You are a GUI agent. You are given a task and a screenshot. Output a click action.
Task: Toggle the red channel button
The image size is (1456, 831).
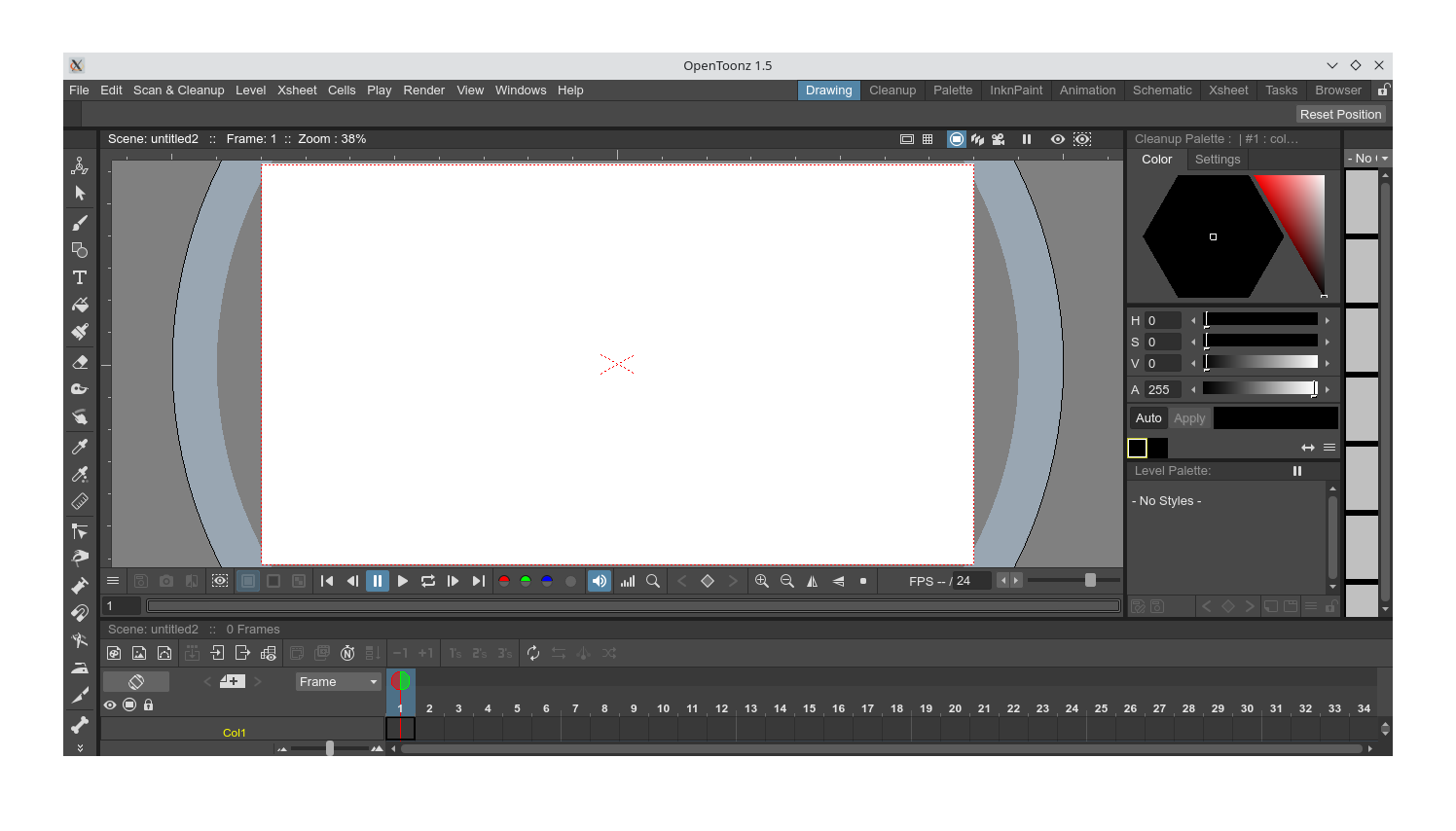(504, 581)
